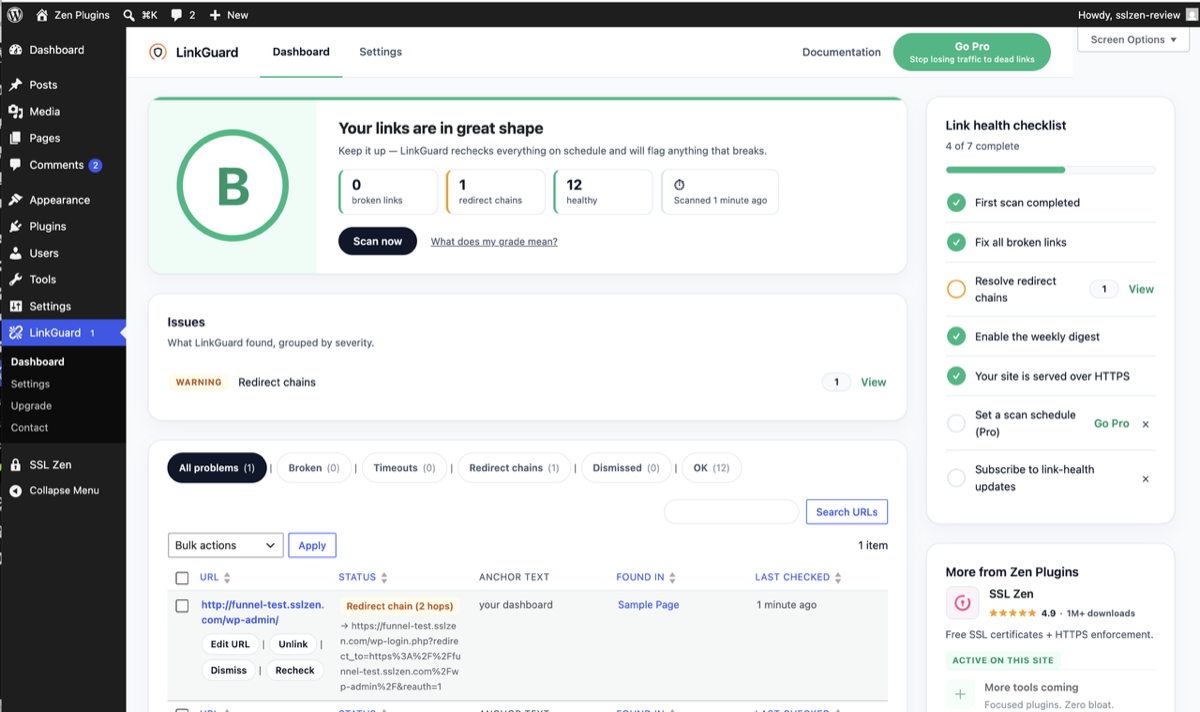Image resolution: width=1200 pixels, height=712 pixels.
Task: Open the Upgrade submenu item under LinkGuard
Action: click(31, 406)
